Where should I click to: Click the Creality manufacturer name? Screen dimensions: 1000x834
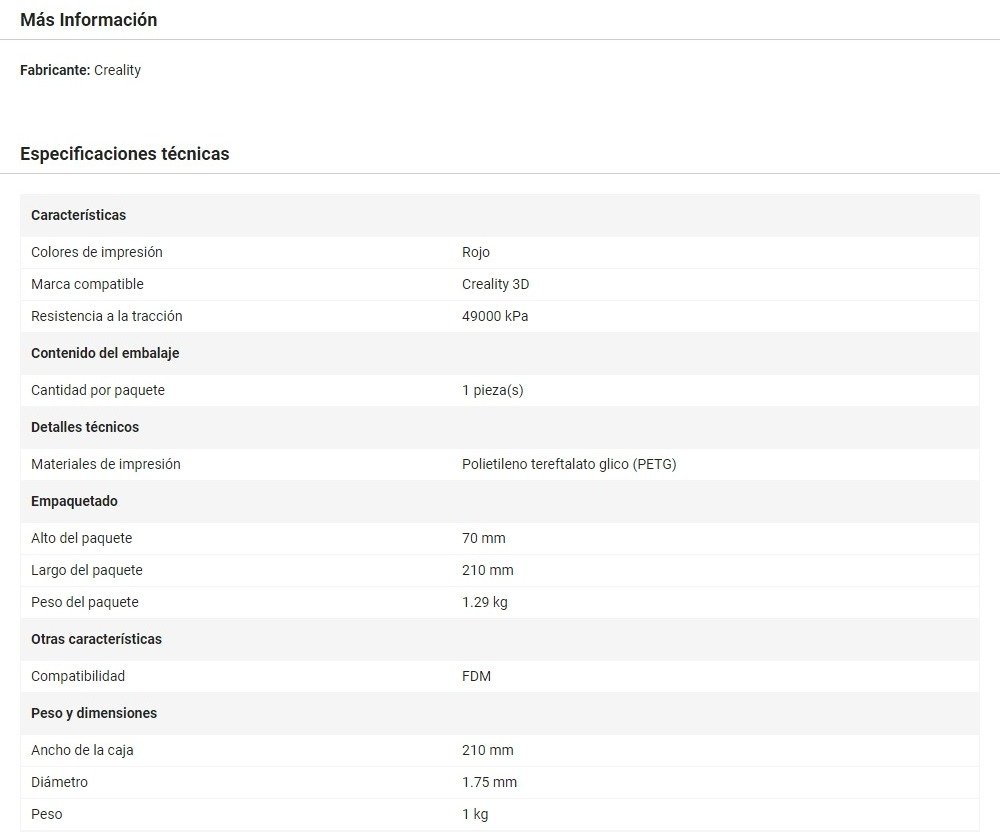pyautogui.click(x=117, y=70)
